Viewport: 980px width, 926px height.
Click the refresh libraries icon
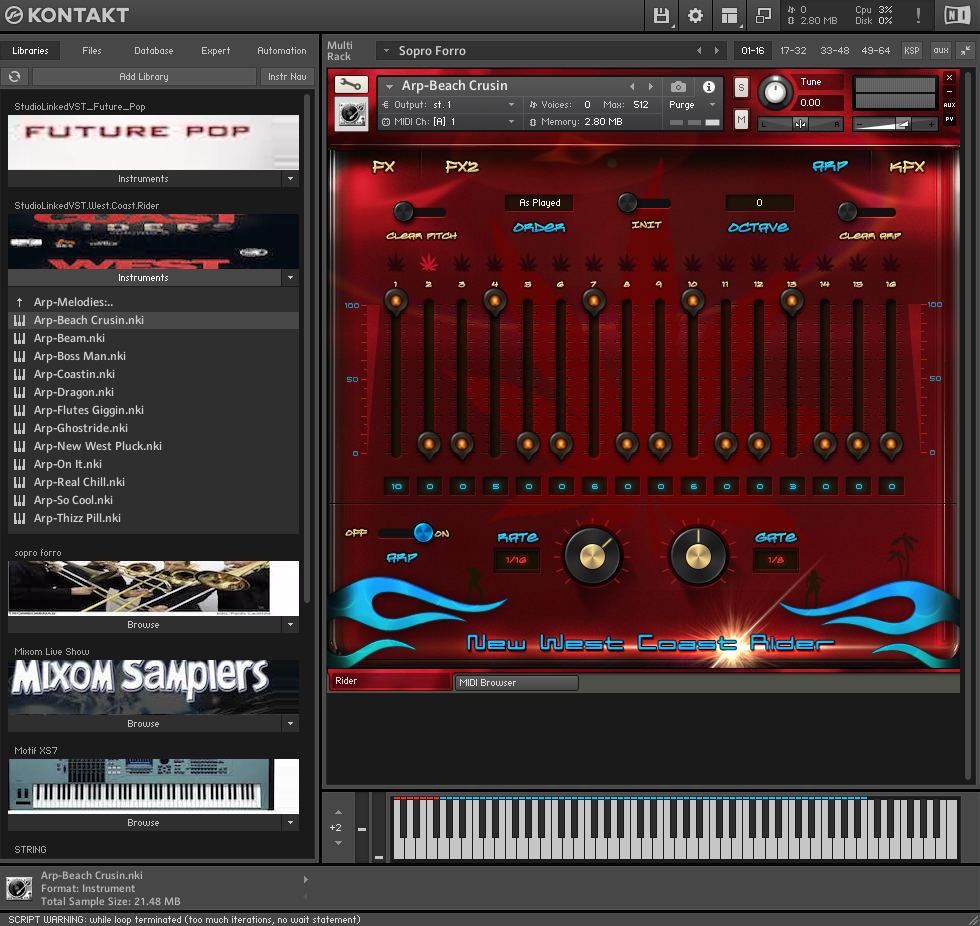pos(14,76)
